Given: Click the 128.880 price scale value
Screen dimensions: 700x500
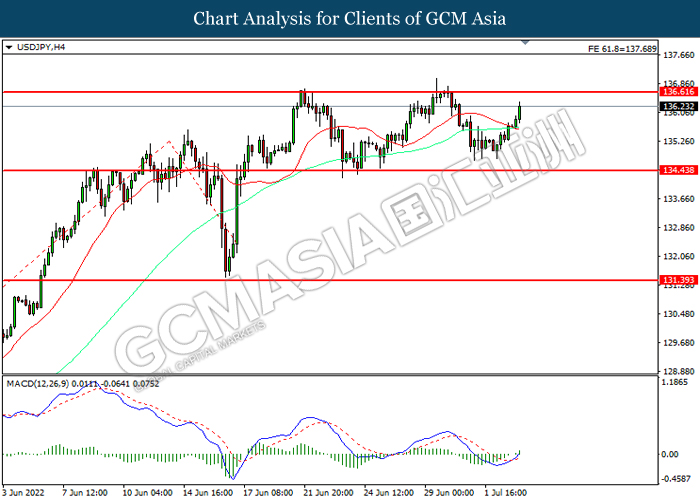Looking at the screenshot, I should [679, 371].
